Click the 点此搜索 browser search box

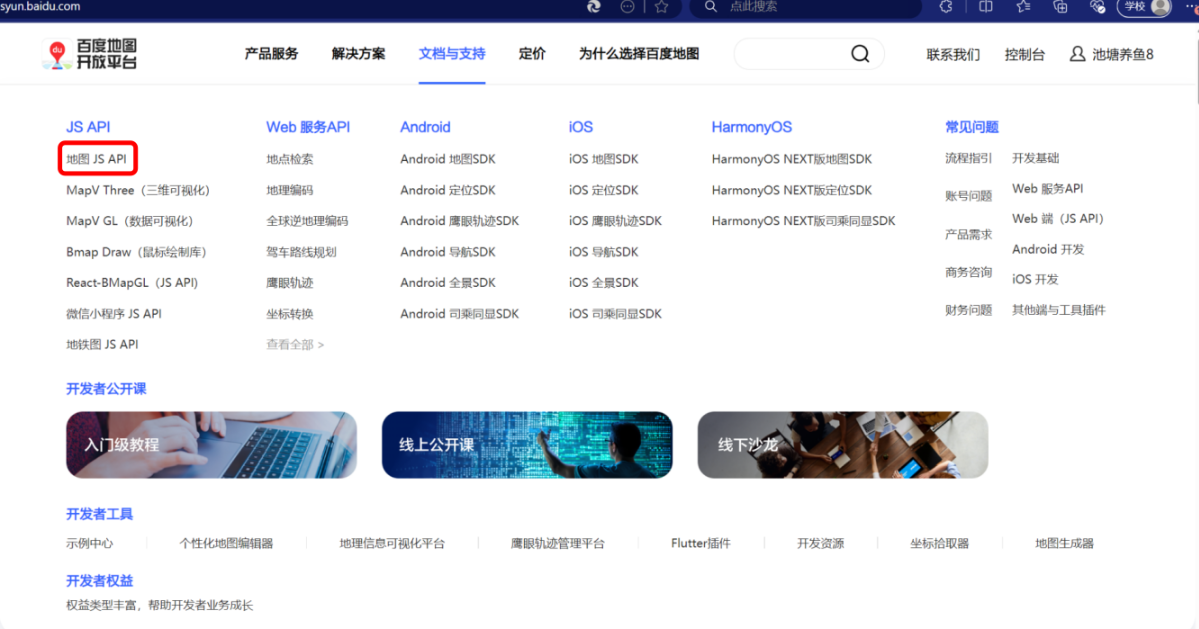pos(806,7)
